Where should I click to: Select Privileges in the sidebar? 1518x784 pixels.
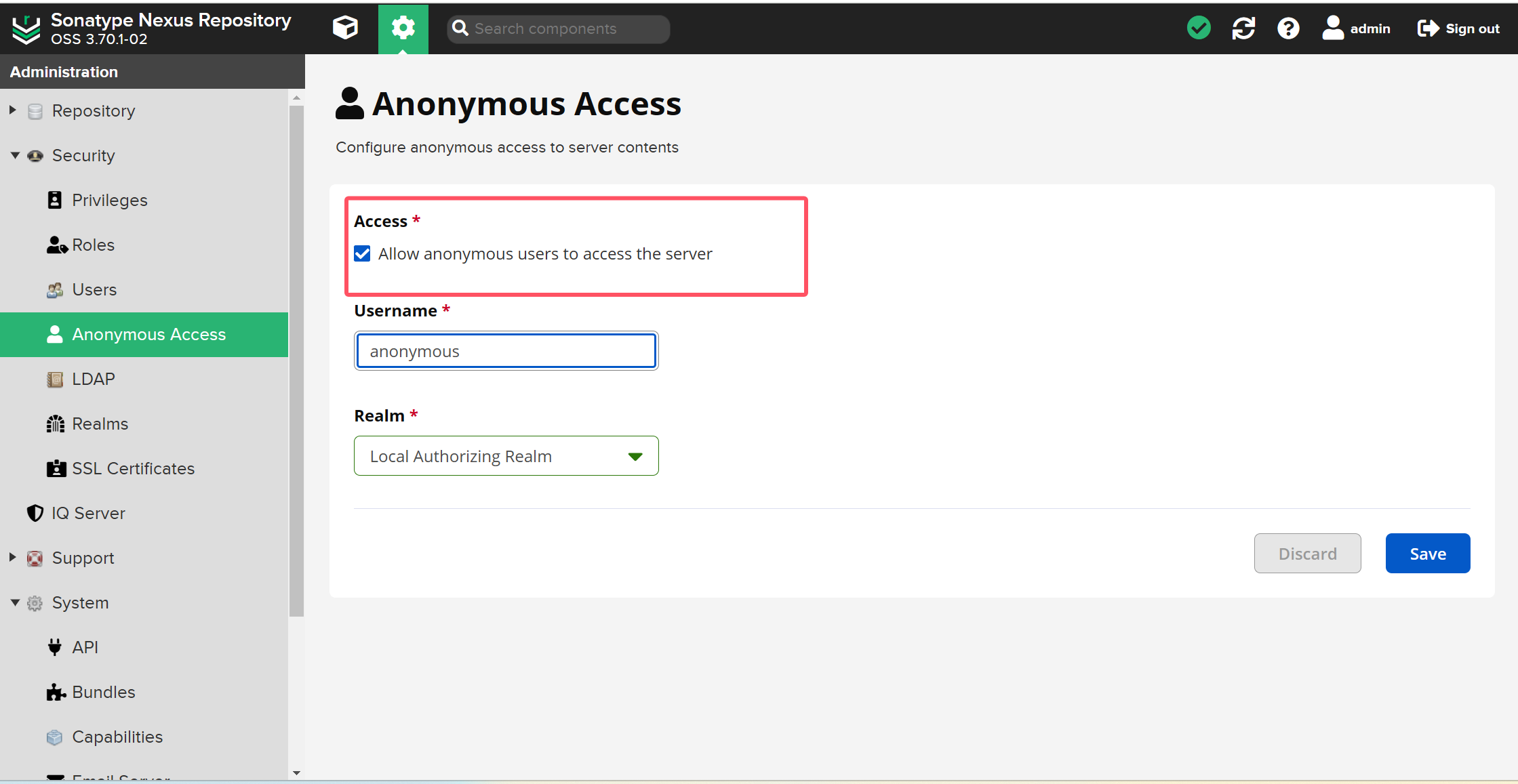[109, 200]
